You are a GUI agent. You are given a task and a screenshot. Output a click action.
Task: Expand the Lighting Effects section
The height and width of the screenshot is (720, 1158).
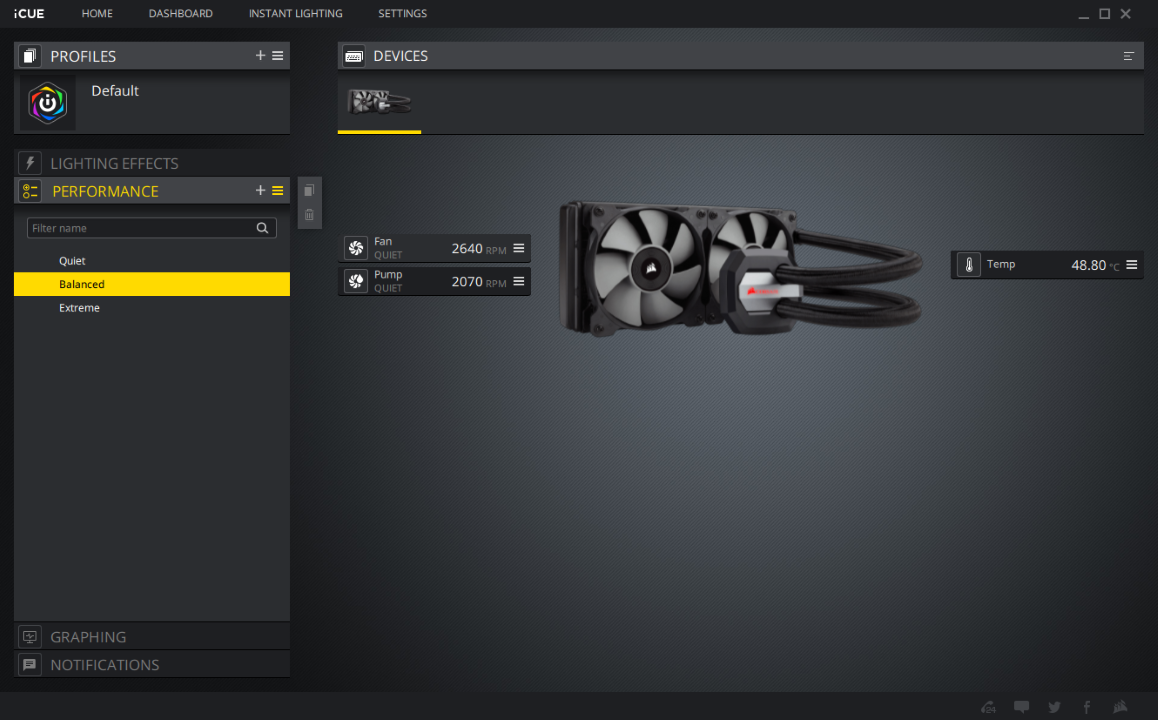(x=114, y=163)
